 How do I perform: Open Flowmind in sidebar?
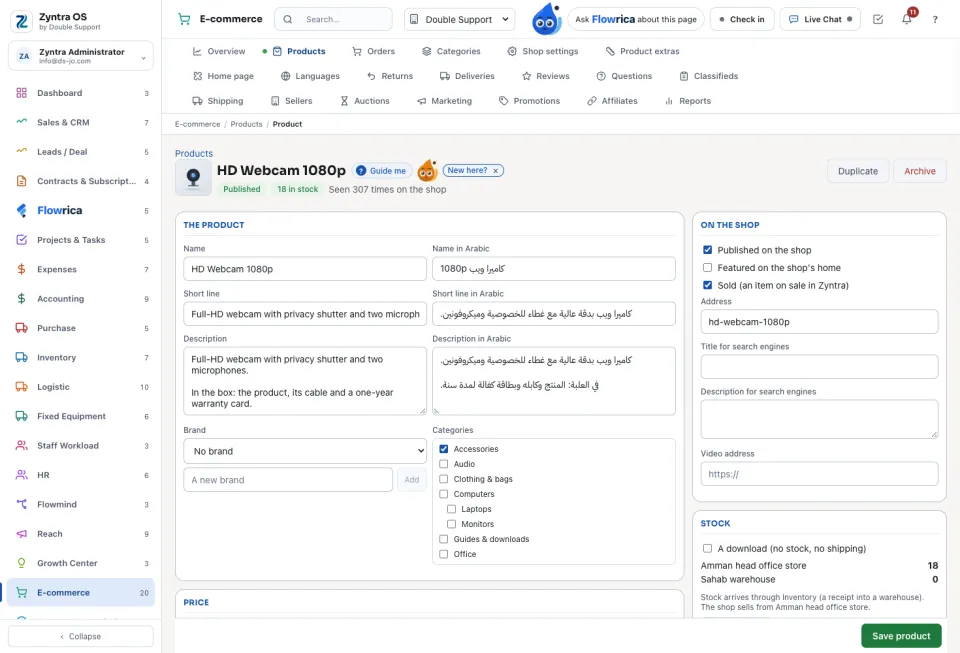point(81,504)
